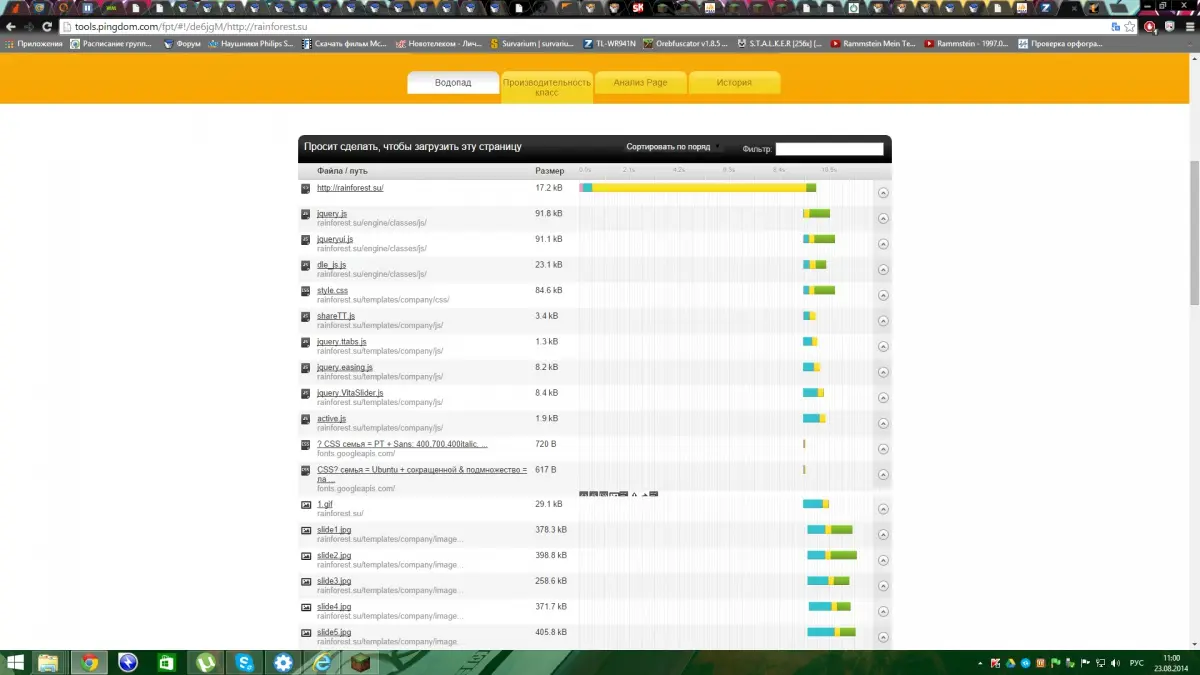
Task: Switch to Производительность класс tab
Action: (547, 87)
